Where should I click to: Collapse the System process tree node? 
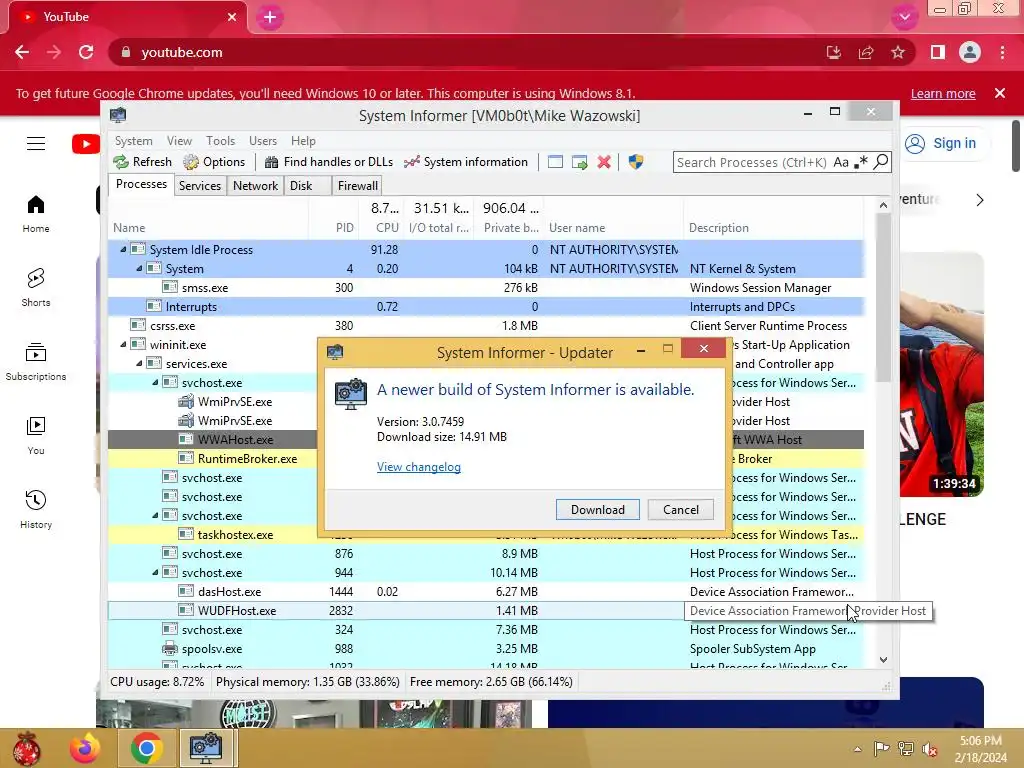[x=139, y=268]
